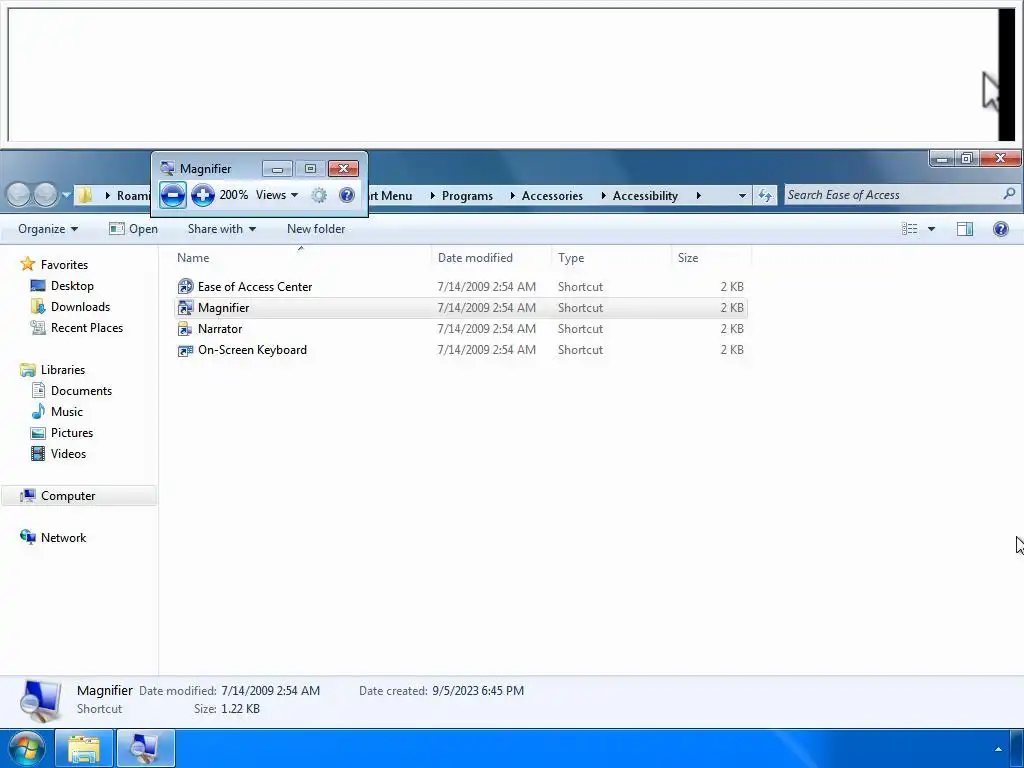Open the Windows Start button

tap(26, 748)
